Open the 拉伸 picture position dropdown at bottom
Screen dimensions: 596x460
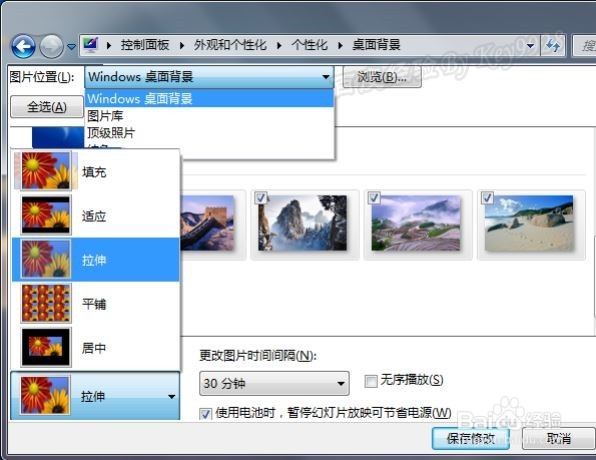tap(95, 396)
